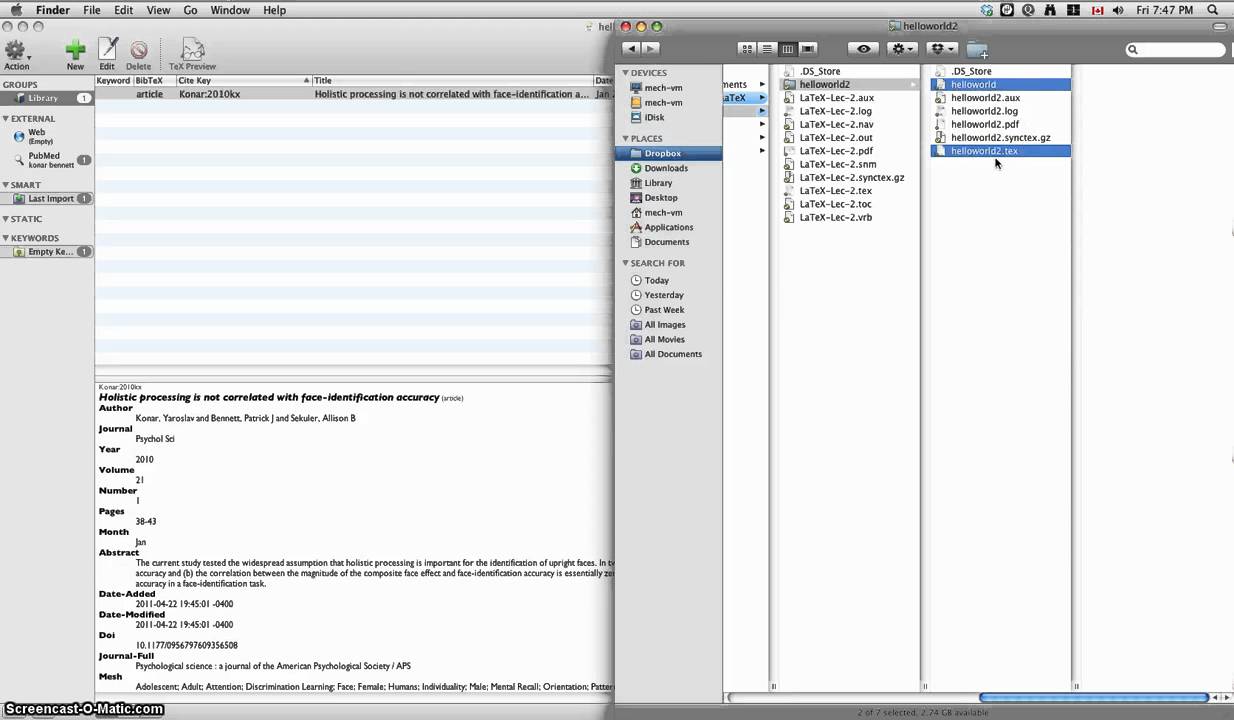Image resolution: width=1234 pixels, height=720 pixels.
Task: Click the Finder search field
Action: pos(1175,49)
